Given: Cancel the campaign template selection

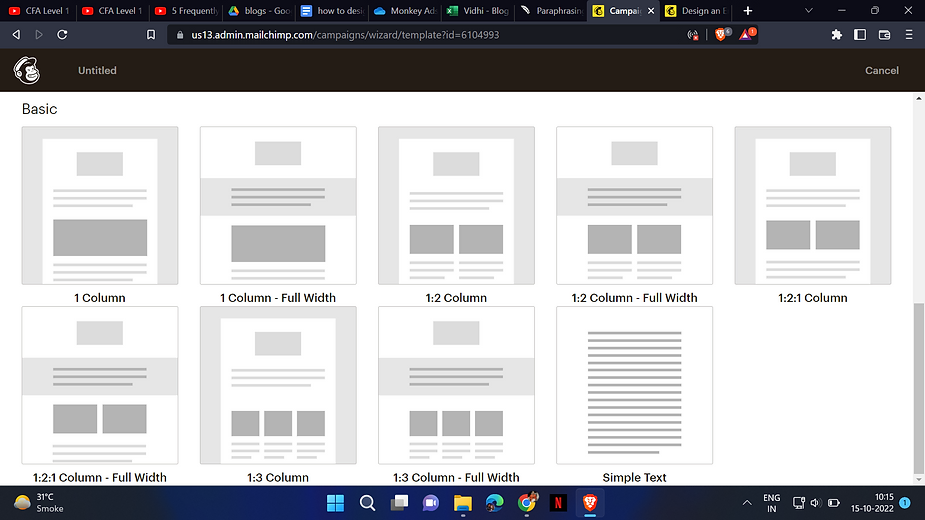Looking at the screenshot, I should (x=881, y=70).
